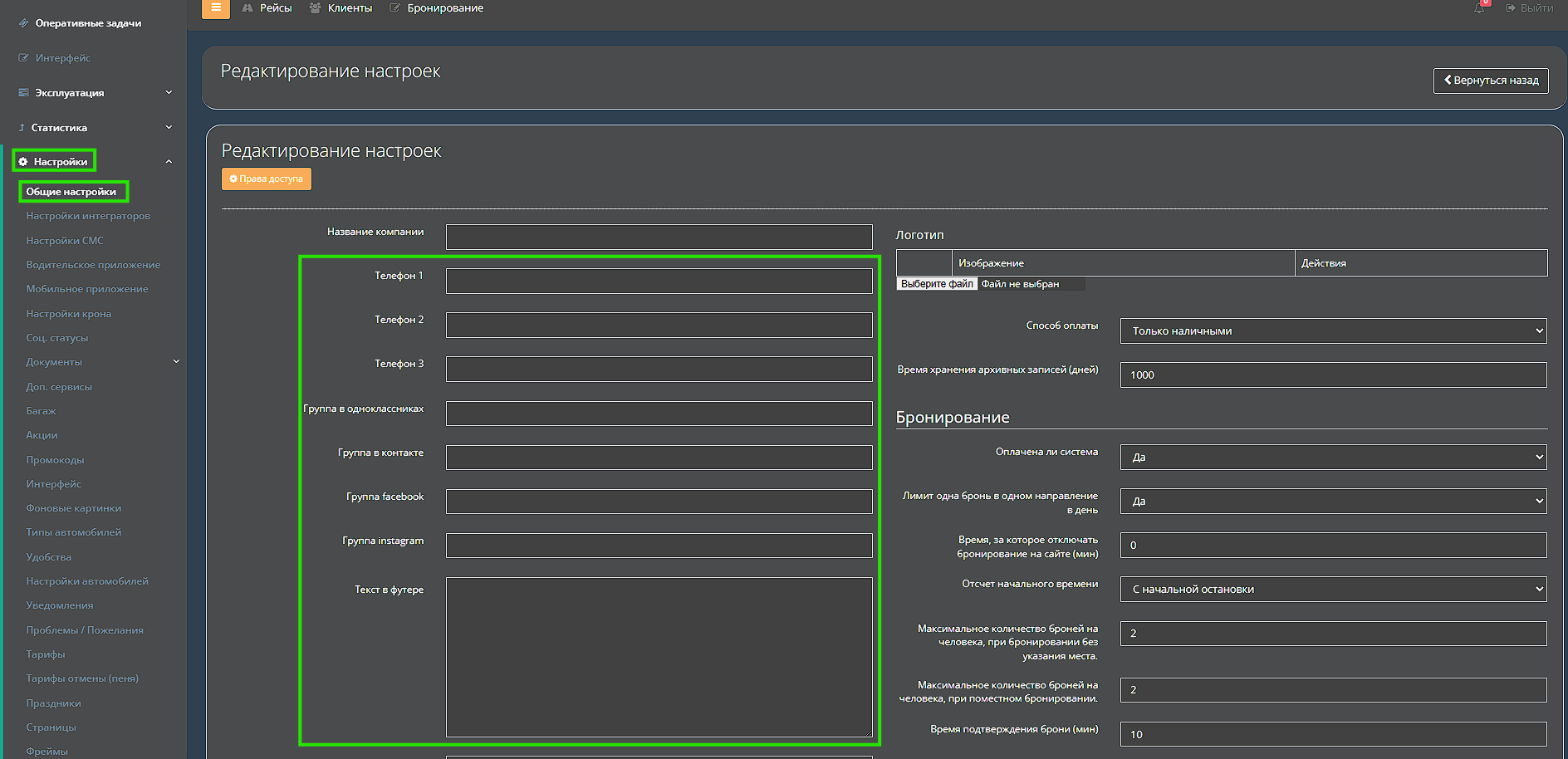This screenshot has width=1568, height=759.
Task: Focus the Название компании input field
Action: click(659, 237)
